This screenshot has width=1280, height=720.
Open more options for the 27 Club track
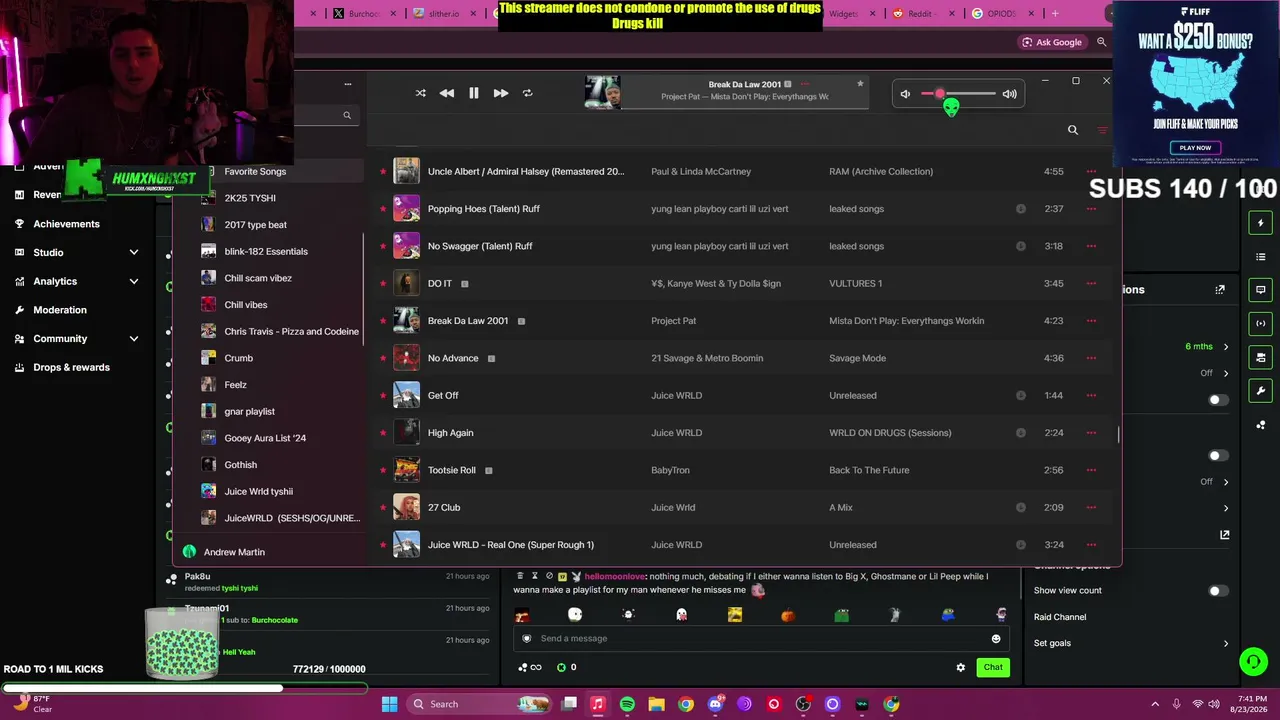[x=1091, y=507]
